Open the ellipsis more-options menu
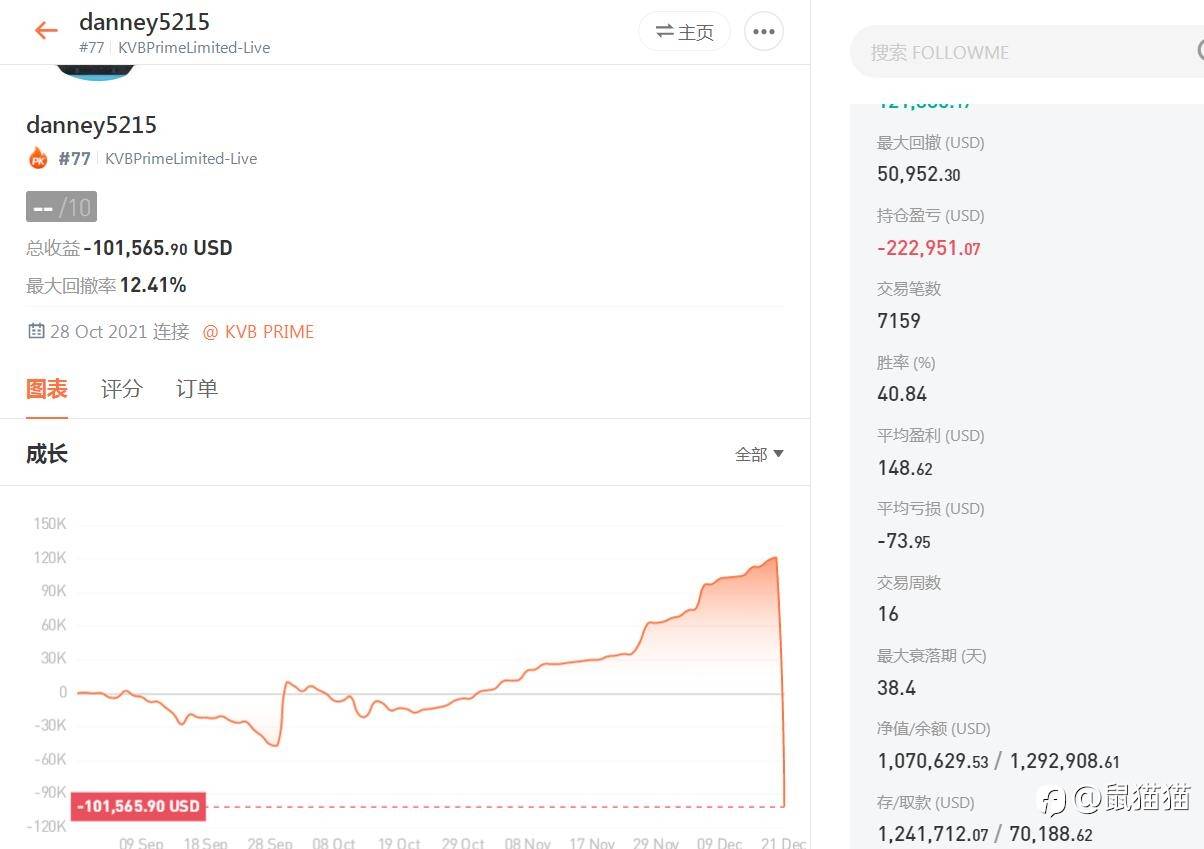The width and height of the screenshot is (1204, 849). coord(764,31)
